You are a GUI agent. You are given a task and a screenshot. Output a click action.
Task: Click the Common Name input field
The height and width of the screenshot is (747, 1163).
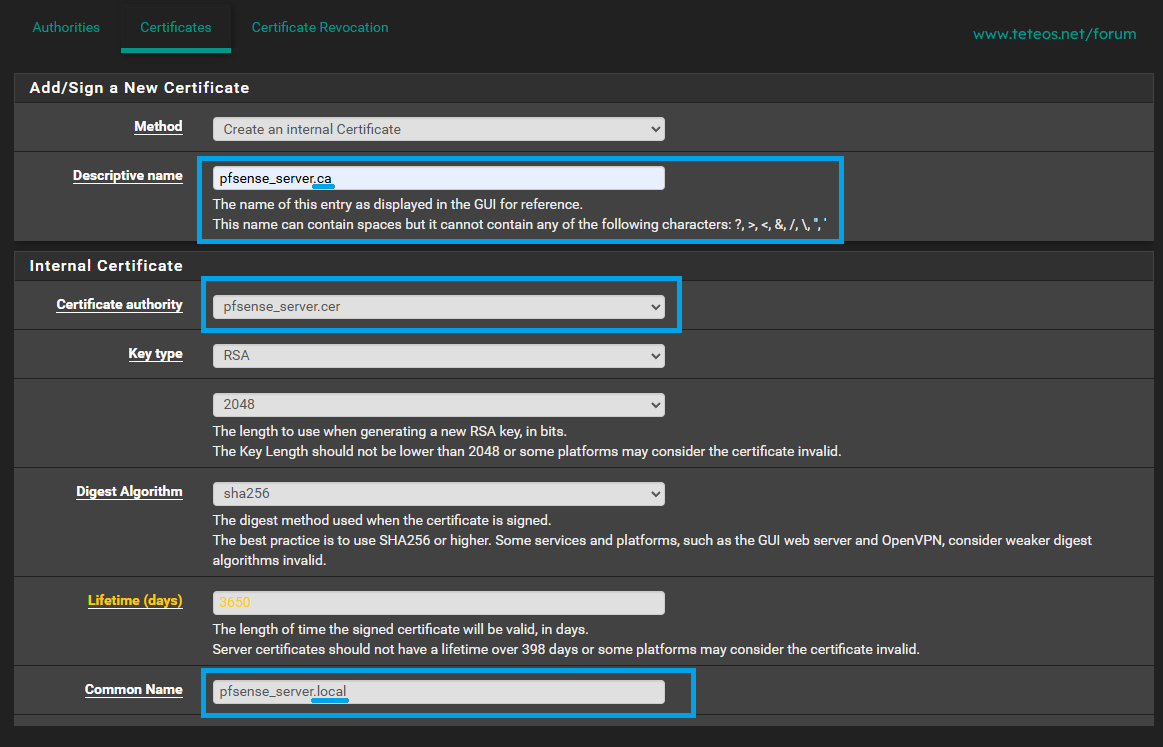438,691
